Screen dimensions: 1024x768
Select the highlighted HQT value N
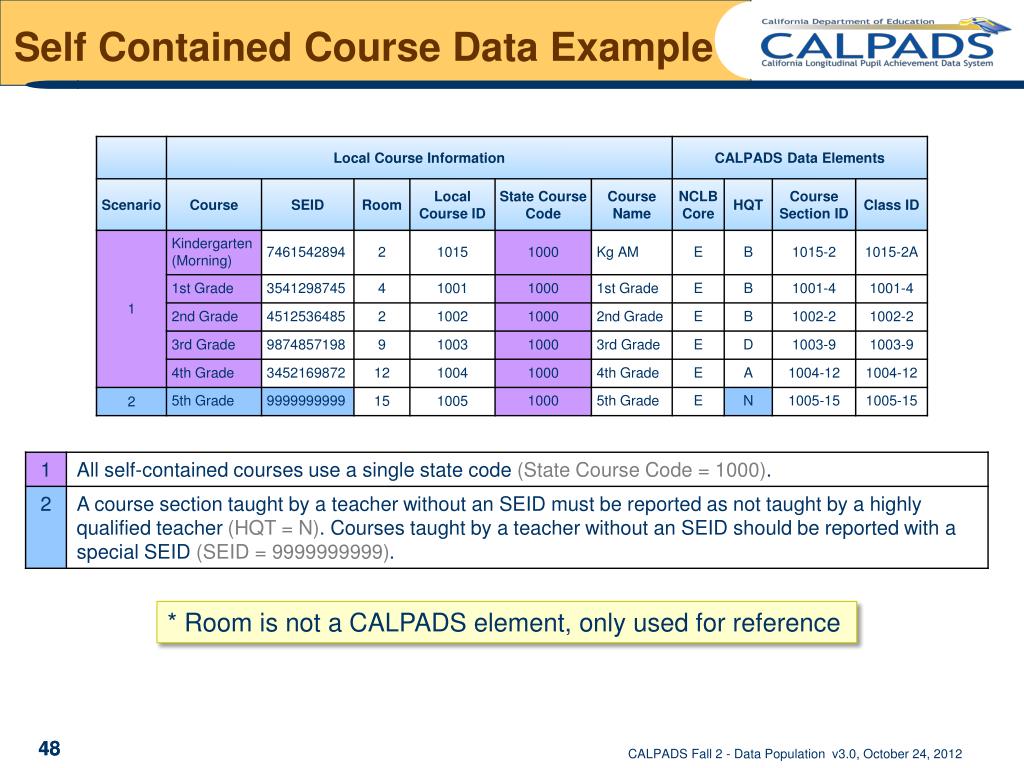click(x=748, y=401)
